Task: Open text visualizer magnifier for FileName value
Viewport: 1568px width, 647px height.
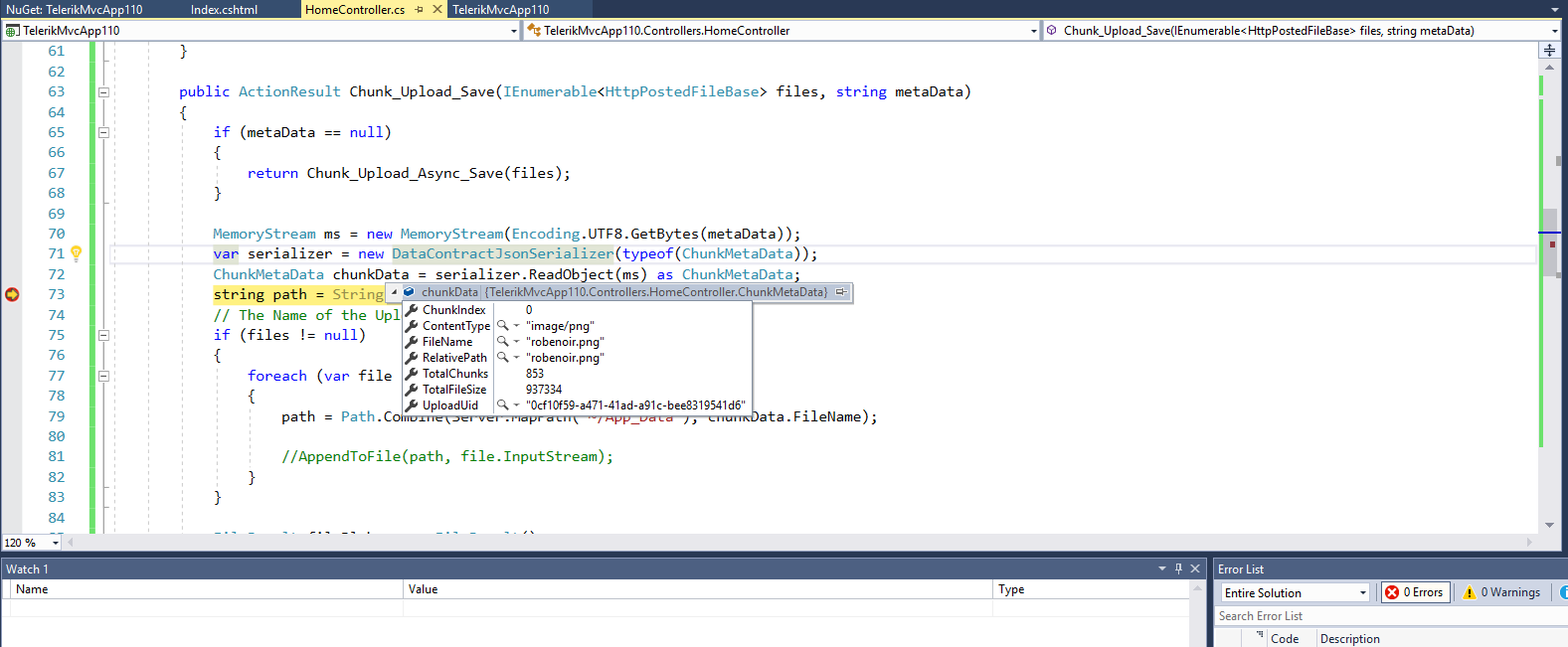Action: 503,342
